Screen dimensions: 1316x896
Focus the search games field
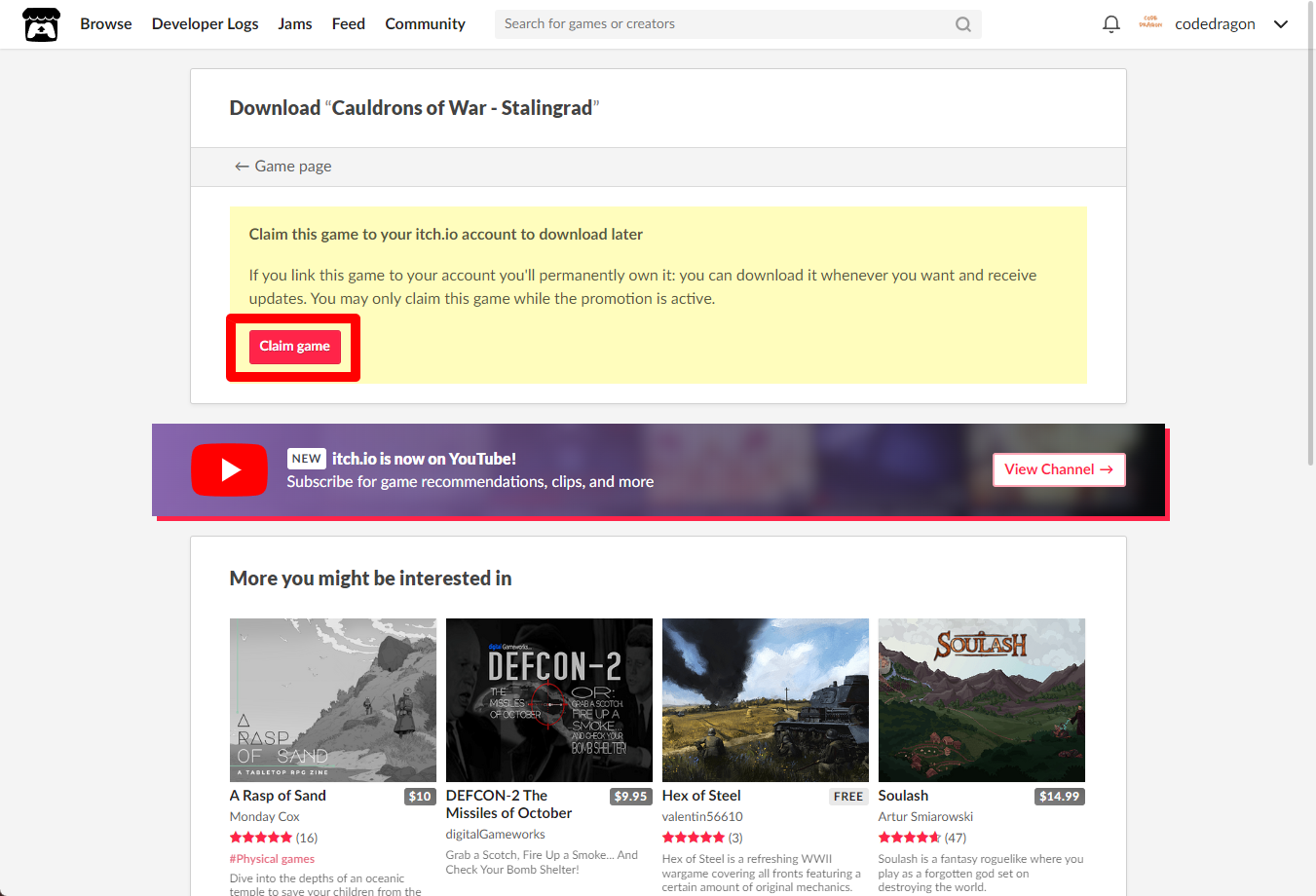coord(737,24)
